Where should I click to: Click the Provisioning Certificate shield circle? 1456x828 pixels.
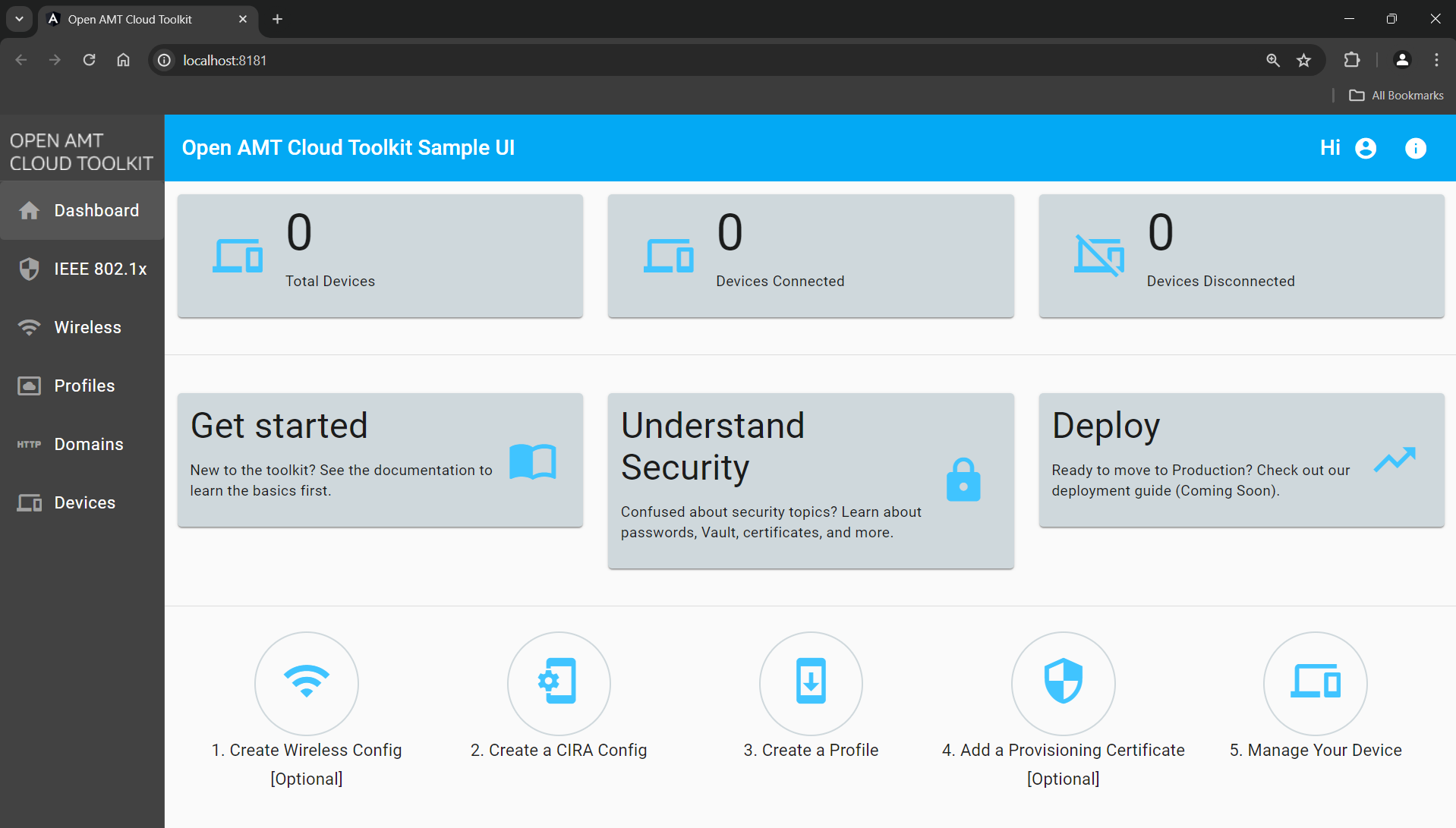tap(1063, 683)
